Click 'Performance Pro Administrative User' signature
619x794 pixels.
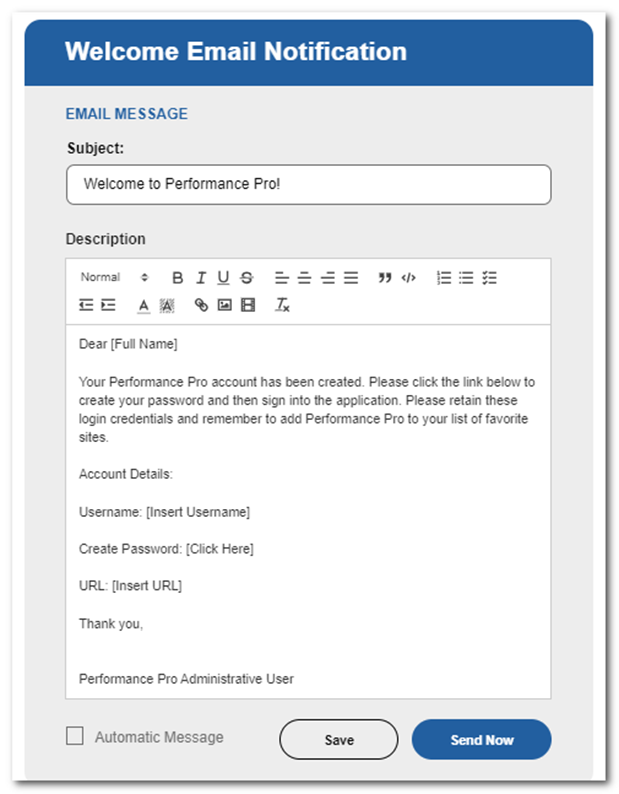186,679
